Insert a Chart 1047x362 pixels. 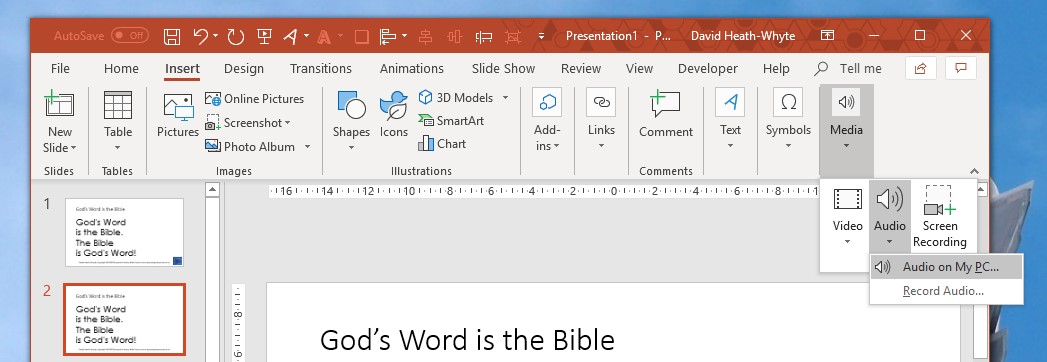[x=442, y=144]
